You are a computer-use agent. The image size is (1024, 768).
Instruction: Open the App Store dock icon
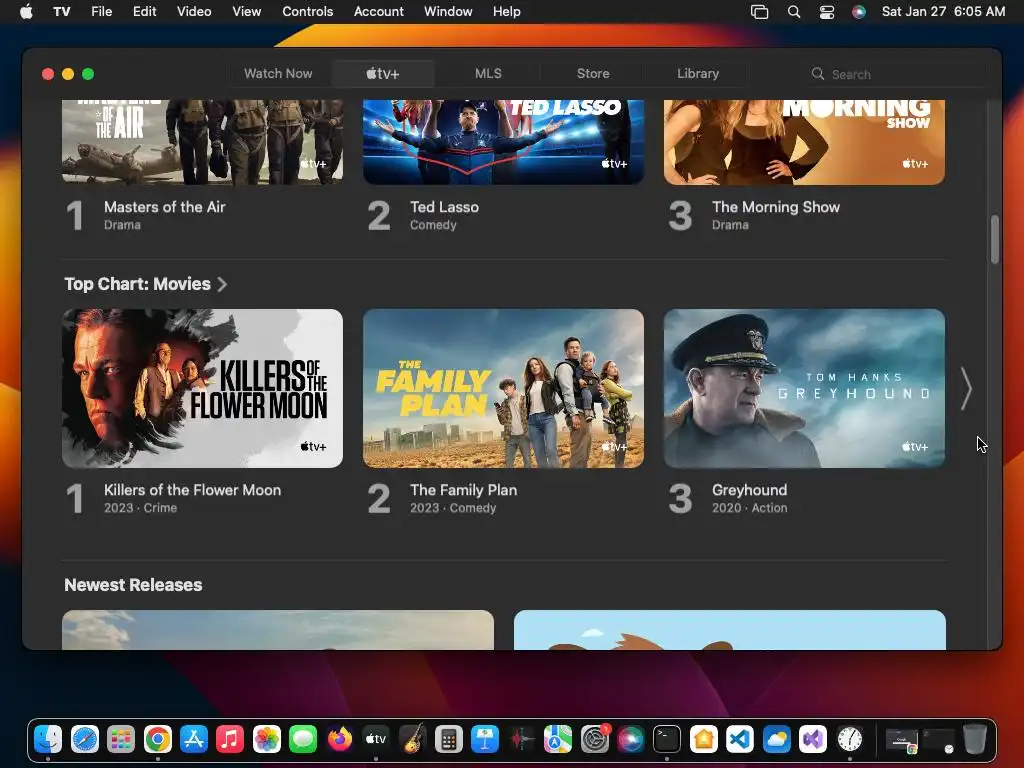pyautogui.click(x=194, y=739)
